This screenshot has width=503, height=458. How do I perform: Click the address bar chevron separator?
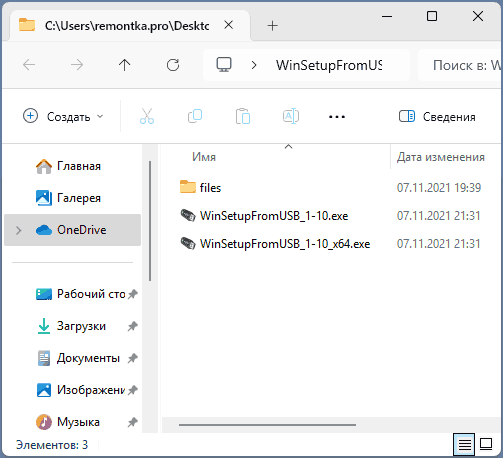tap(254, 65)
